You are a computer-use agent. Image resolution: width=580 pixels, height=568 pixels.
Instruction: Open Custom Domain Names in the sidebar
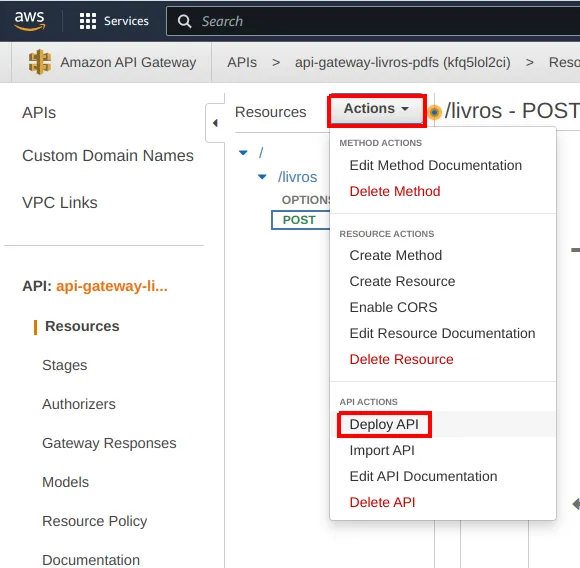tap(108, 156)
